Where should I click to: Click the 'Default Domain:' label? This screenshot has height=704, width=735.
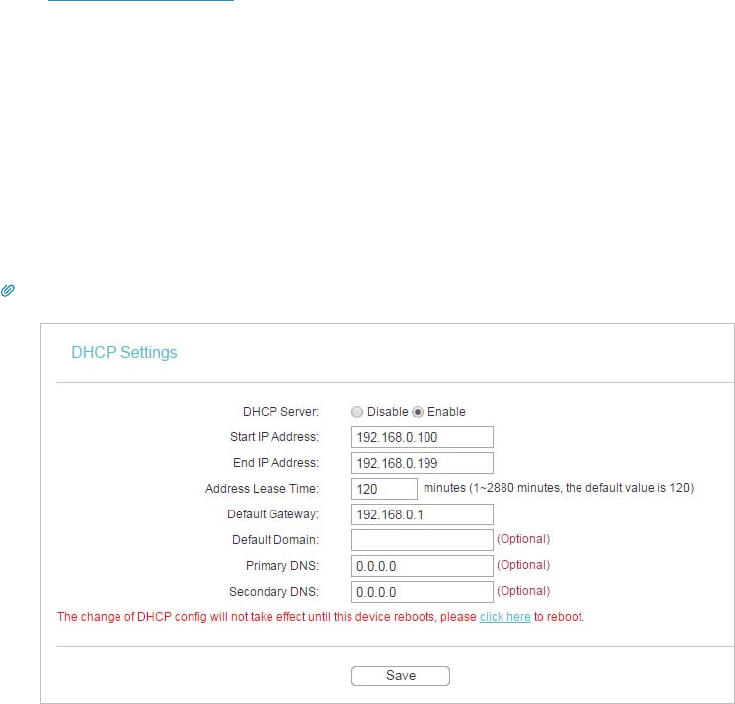pyautogui.click(x=275, y=540)
